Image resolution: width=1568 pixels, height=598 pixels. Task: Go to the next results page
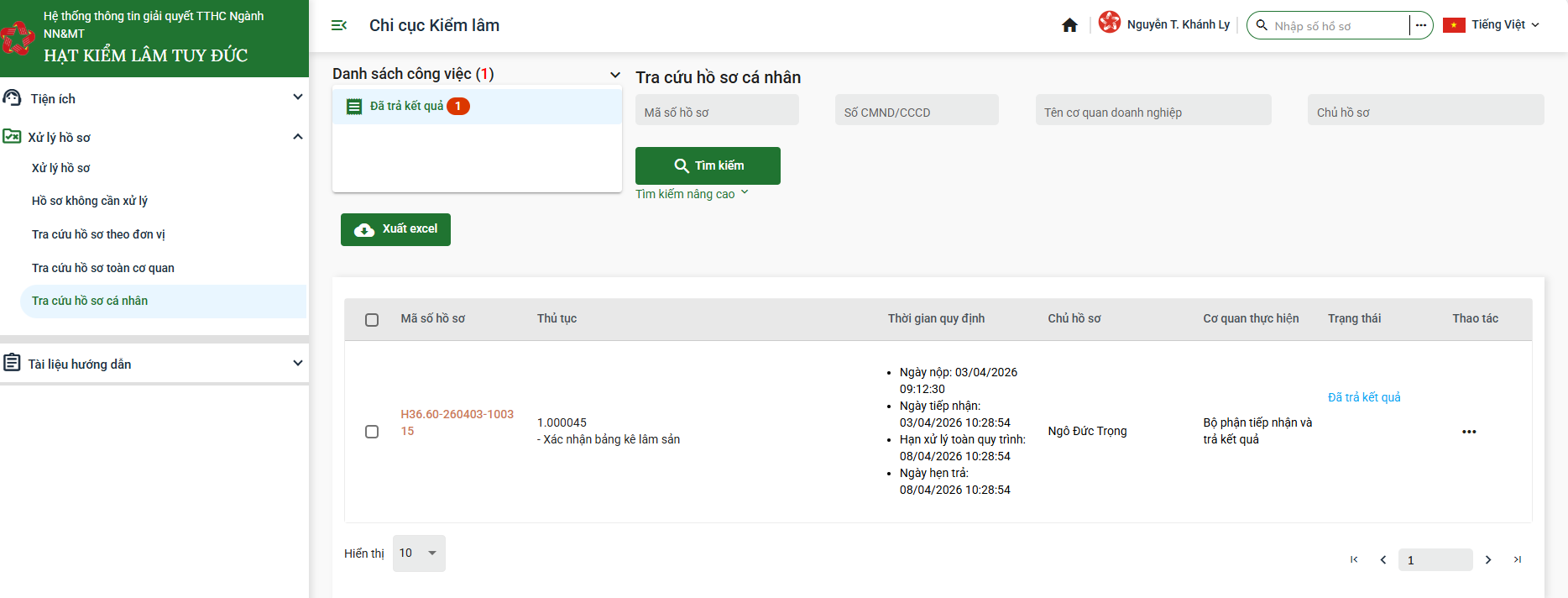pyautogui.click(x=1488, y=559)
